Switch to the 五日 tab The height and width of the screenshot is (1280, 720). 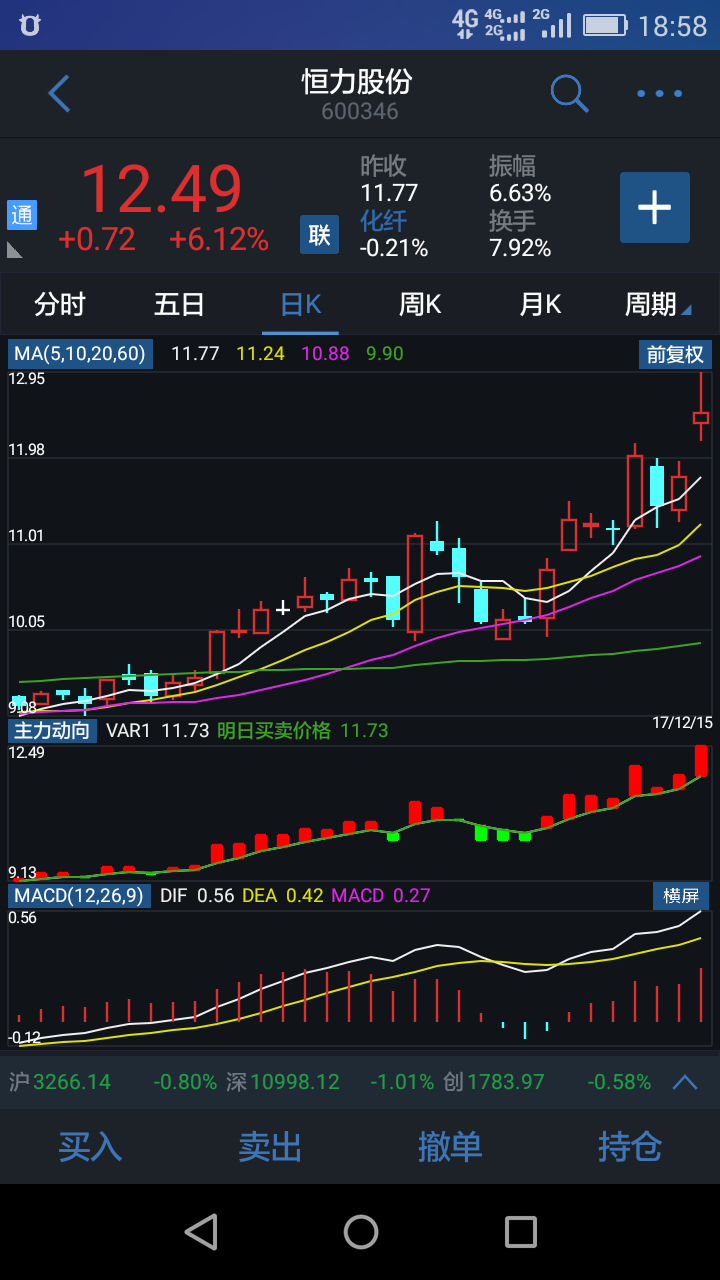pos(180,304)
